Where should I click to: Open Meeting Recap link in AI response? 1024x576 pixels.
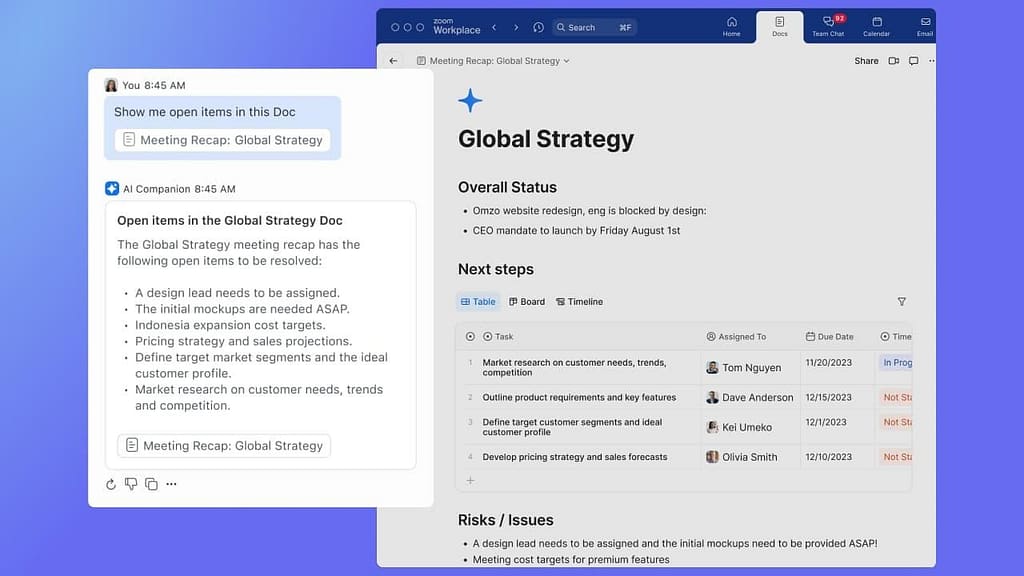[224, 446]
